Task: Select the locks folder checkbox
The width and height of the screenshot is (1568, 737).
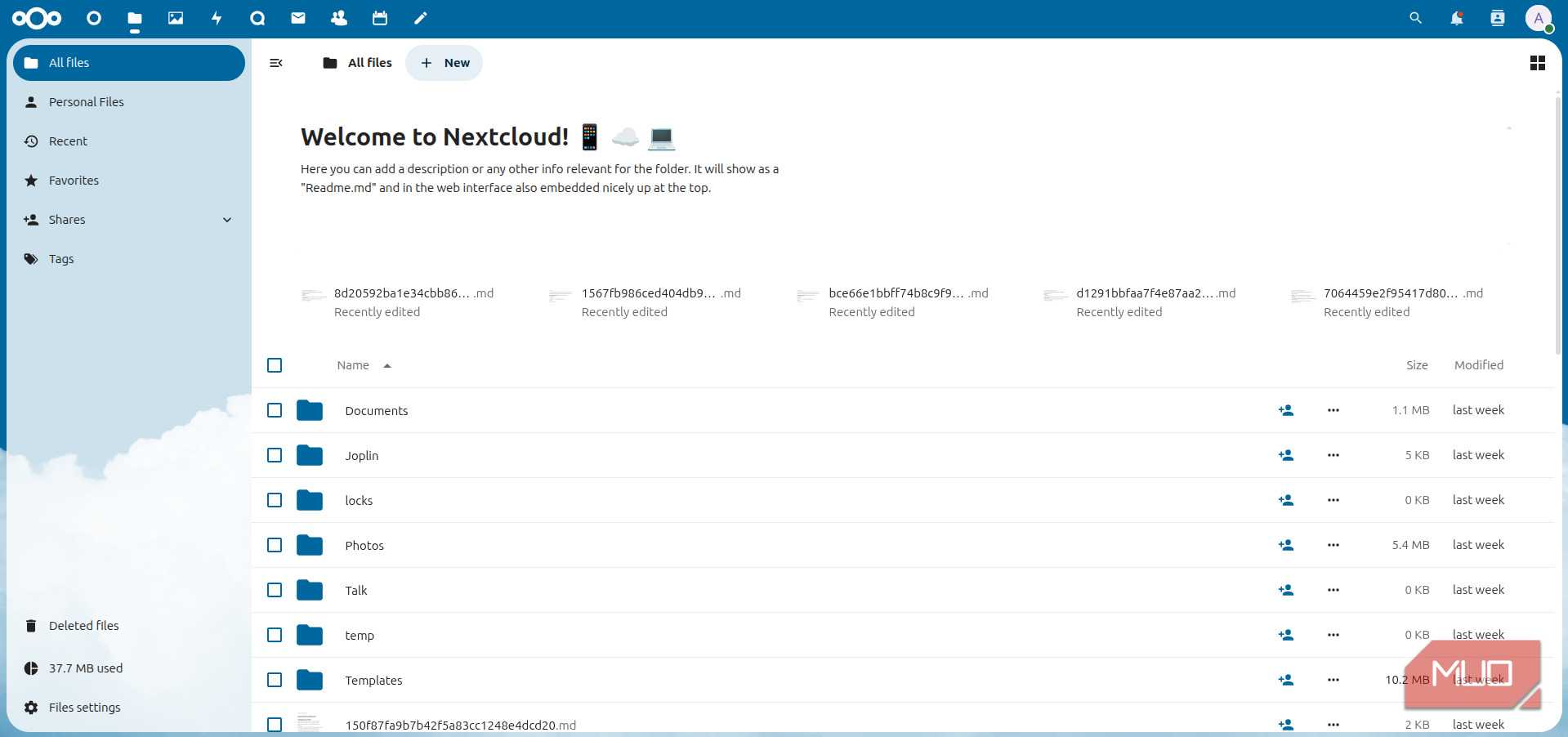Action: point(275,500)
